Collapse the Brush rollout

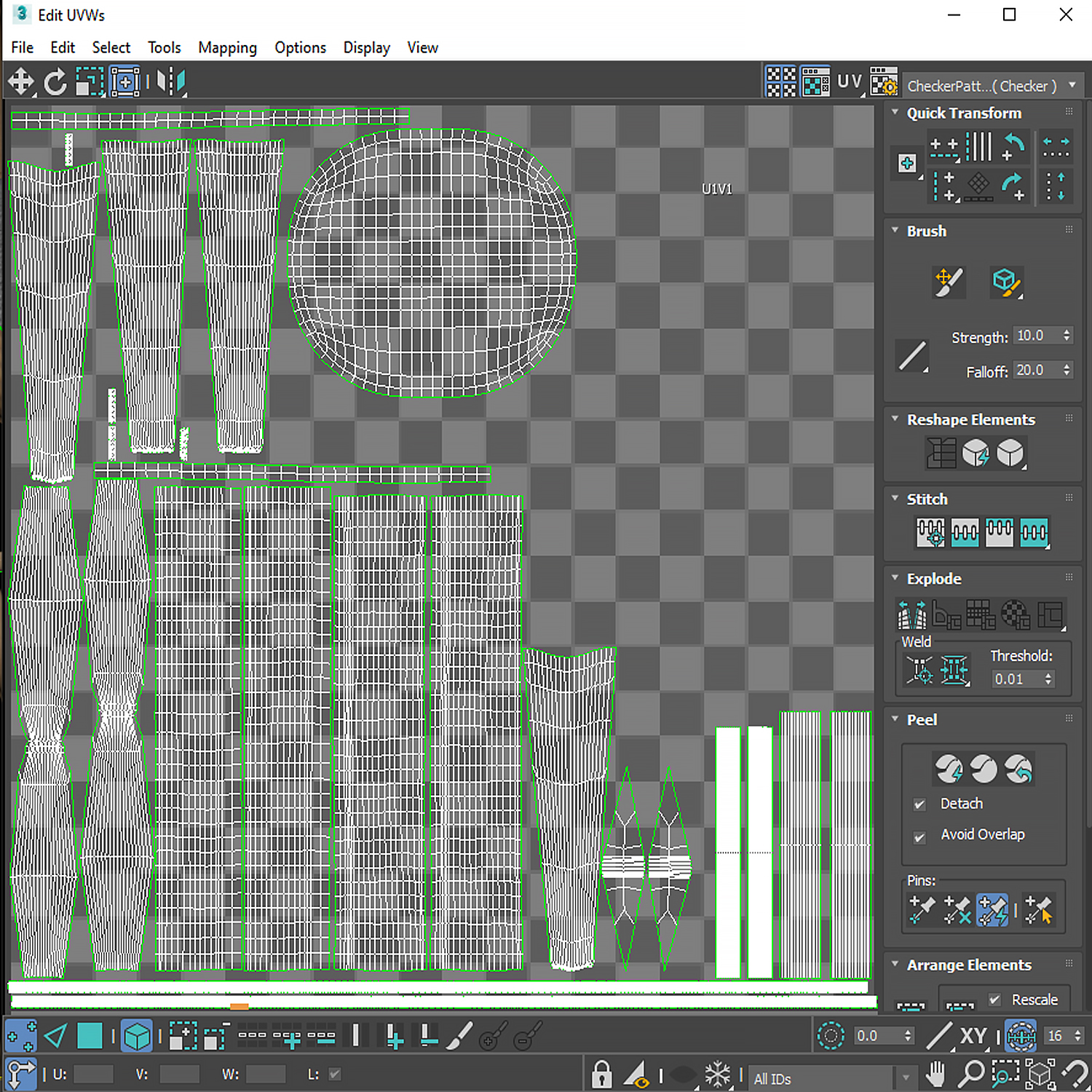click(x=895, y=230)
